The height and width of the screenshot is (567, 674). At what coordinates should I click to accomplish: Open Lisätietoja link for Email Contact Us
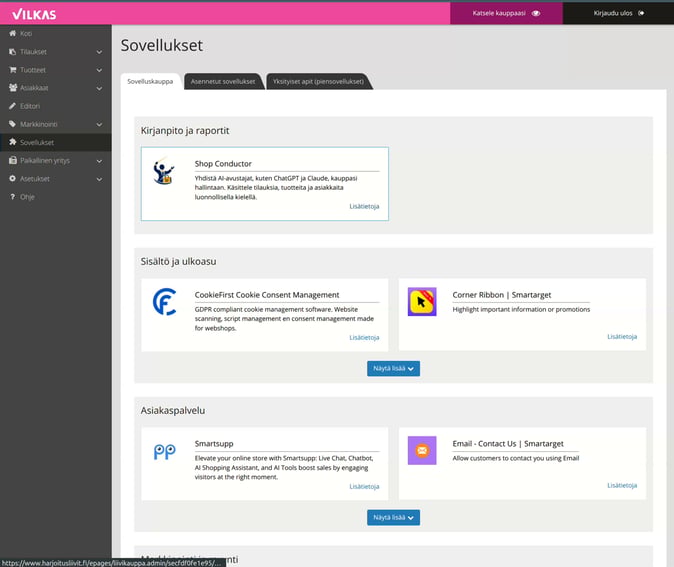[x=622, y=485]
